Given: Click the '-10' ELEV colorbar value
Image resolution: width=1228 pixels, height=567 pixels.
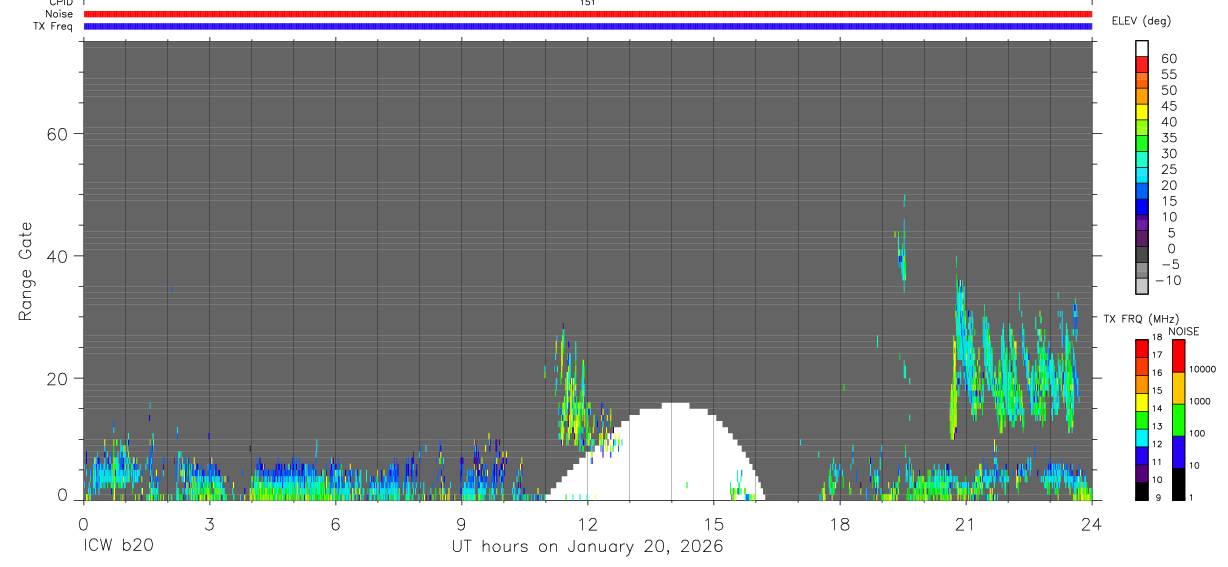Looking at the screenshot, I should tap(1168, 281).
